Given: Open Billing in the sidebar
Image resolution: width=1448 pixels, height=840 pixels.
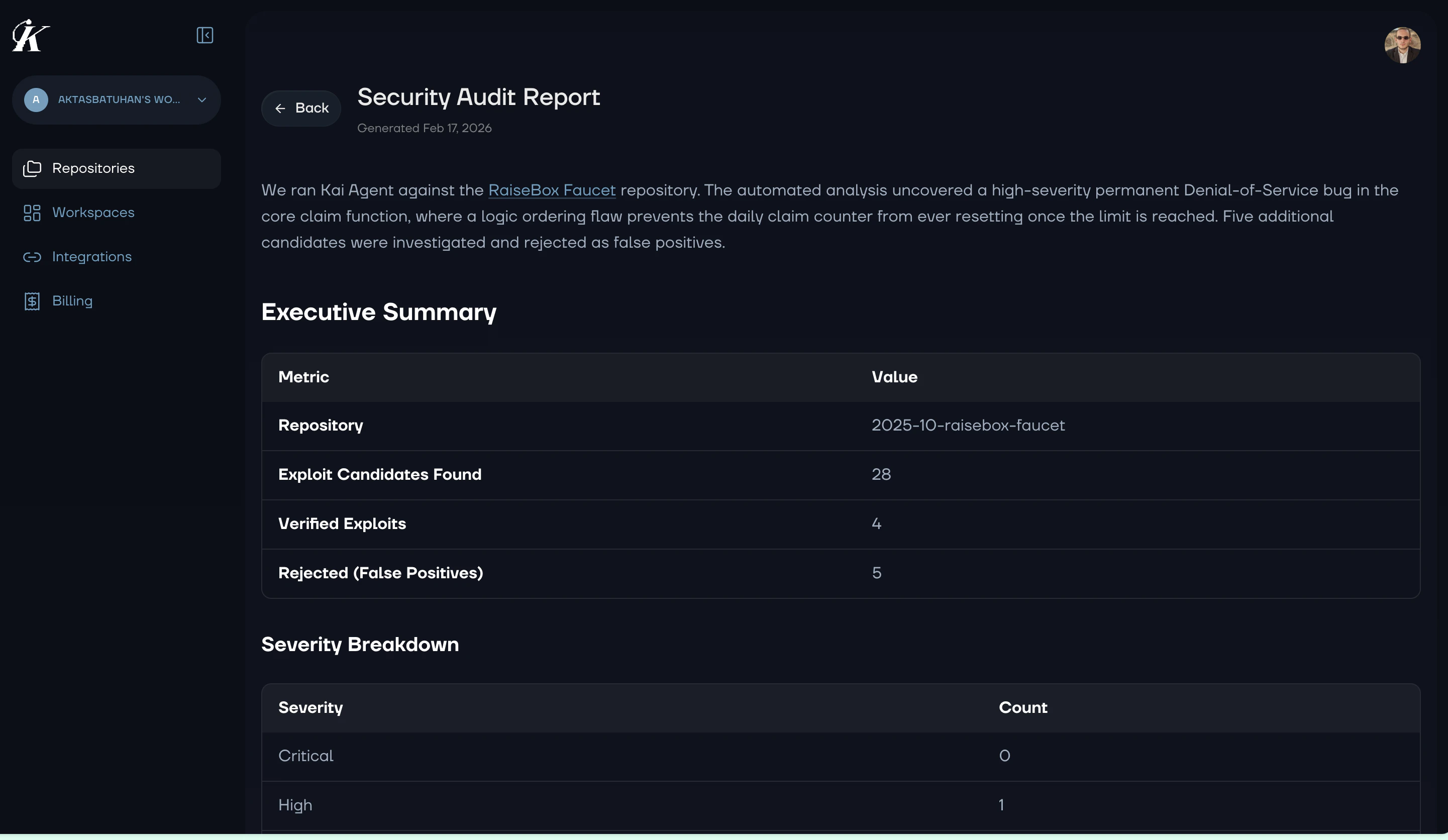Looking at the screenshot, I should tap(117, 301).
